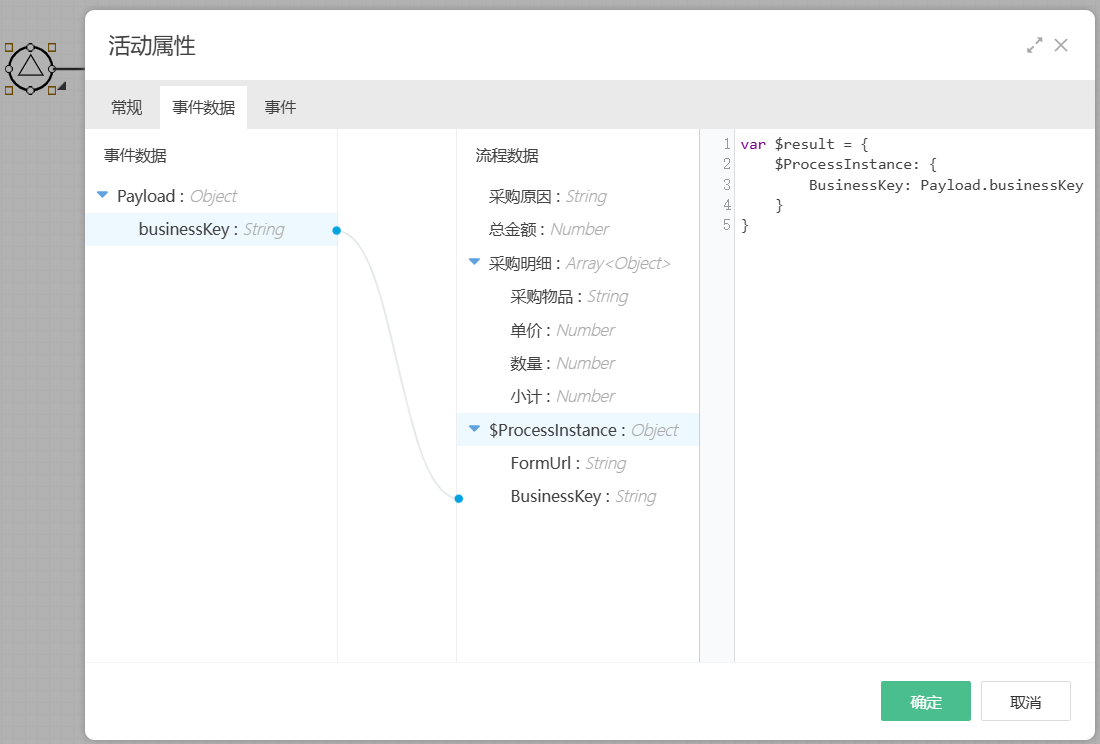
Task: Collapse the 采购明细 array node
Action: [x=474, y=263]
